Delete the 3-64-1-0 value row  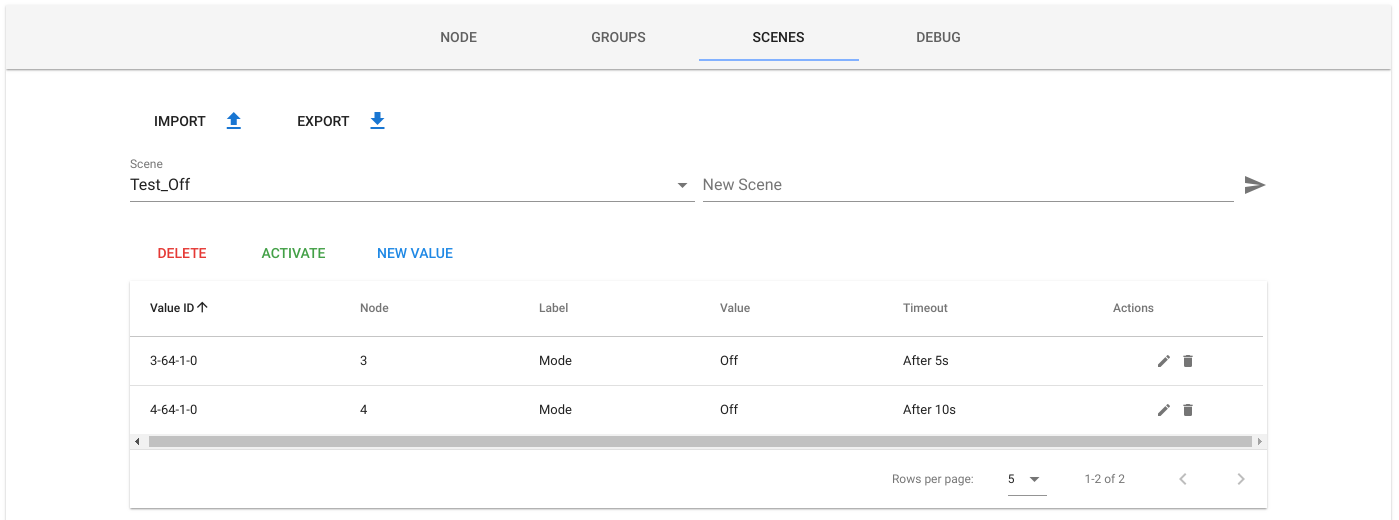(1188, 361)
